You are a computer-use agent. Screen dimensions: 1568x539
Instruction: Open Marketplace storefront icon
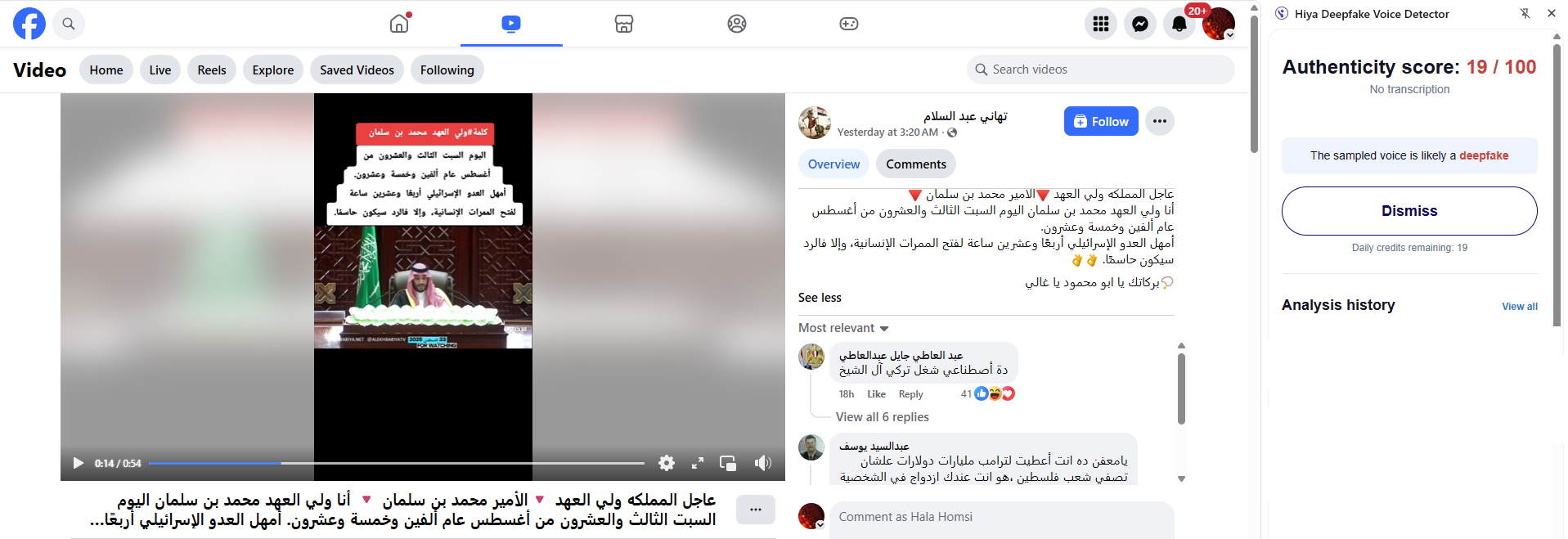pos(624,24)
